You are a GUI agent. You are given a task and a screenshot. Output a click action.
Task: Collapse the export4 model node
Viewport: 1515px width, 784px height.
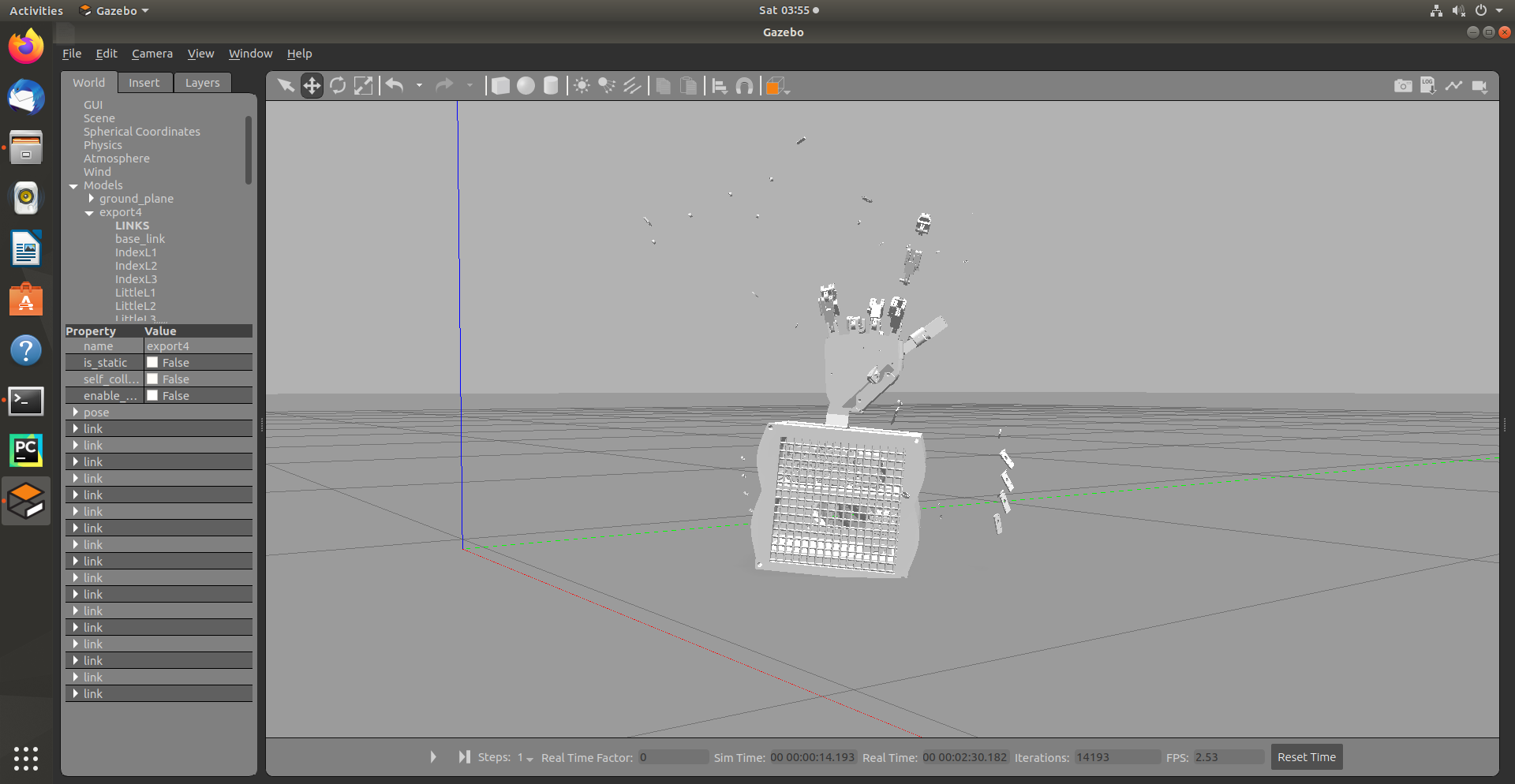click(89, 213)
